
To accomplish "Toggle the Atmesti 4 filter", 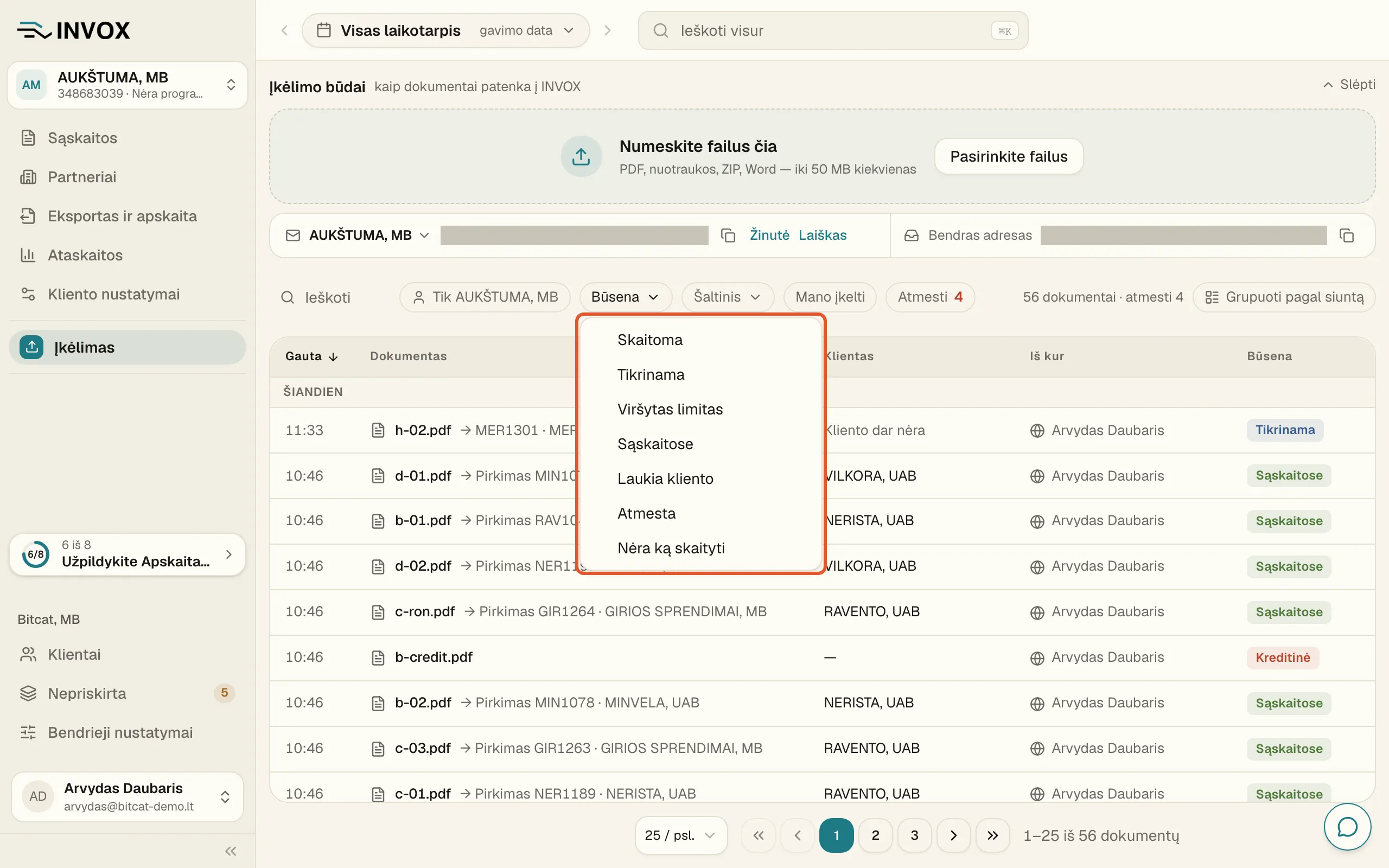I will (930, 297).
